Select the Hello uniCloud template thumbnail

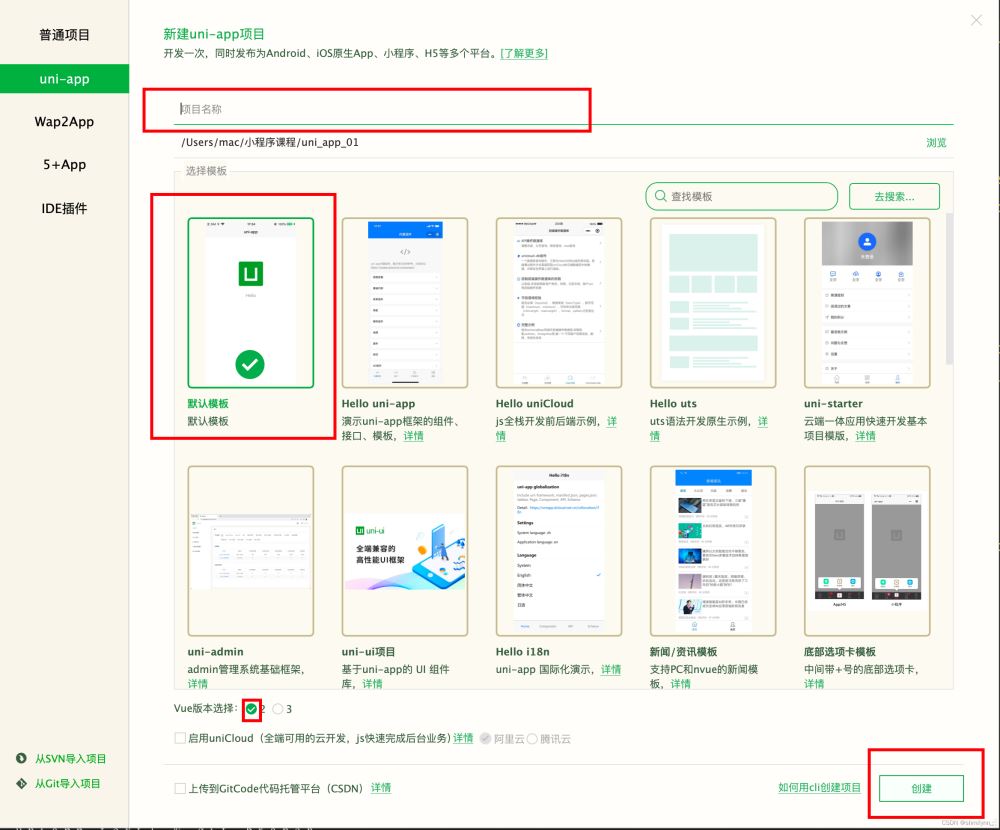559,302
